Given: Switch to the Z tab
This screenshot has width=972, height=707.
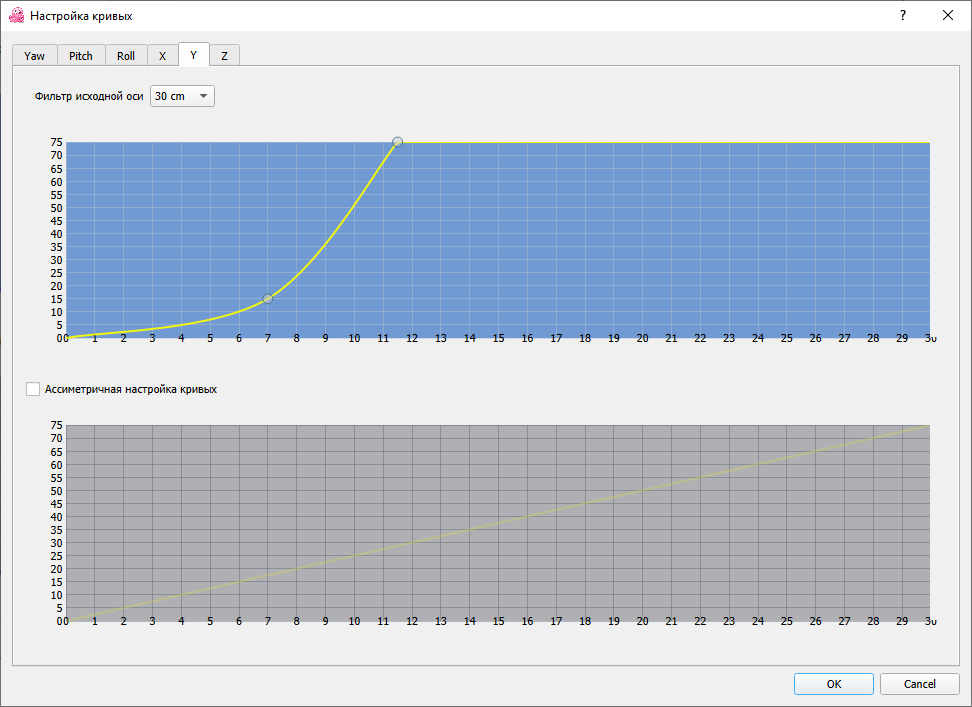Looking at the screenshot, I should click(224, 56).
